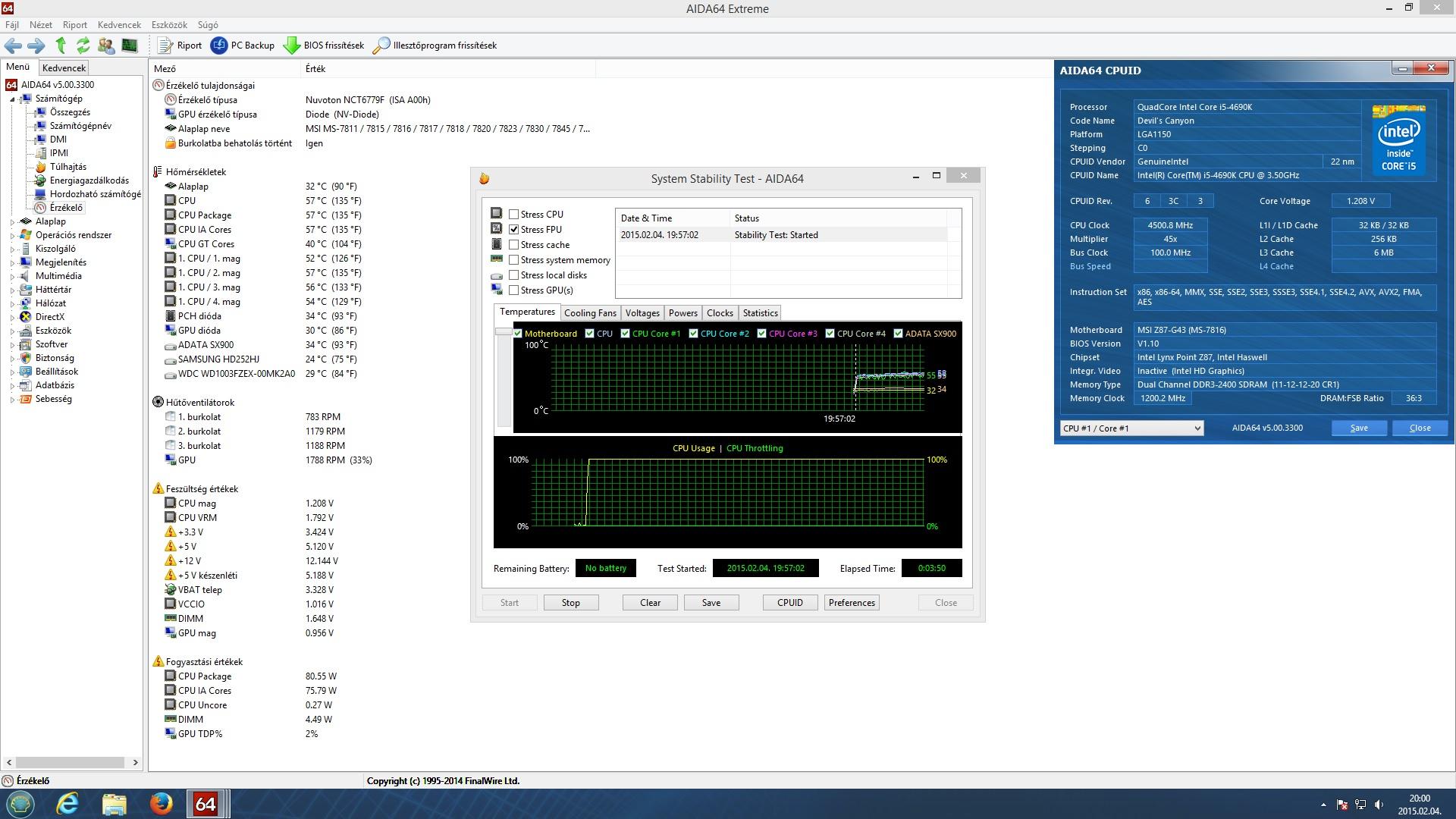Open the Riport toolbar button
The width and height of the screenshot is (1456, 819).
tap(180, 45)
